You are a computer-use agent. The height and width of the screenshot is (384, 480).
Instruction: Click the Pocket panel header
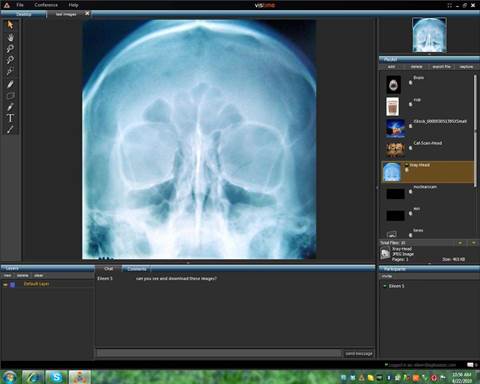point(429,59)
